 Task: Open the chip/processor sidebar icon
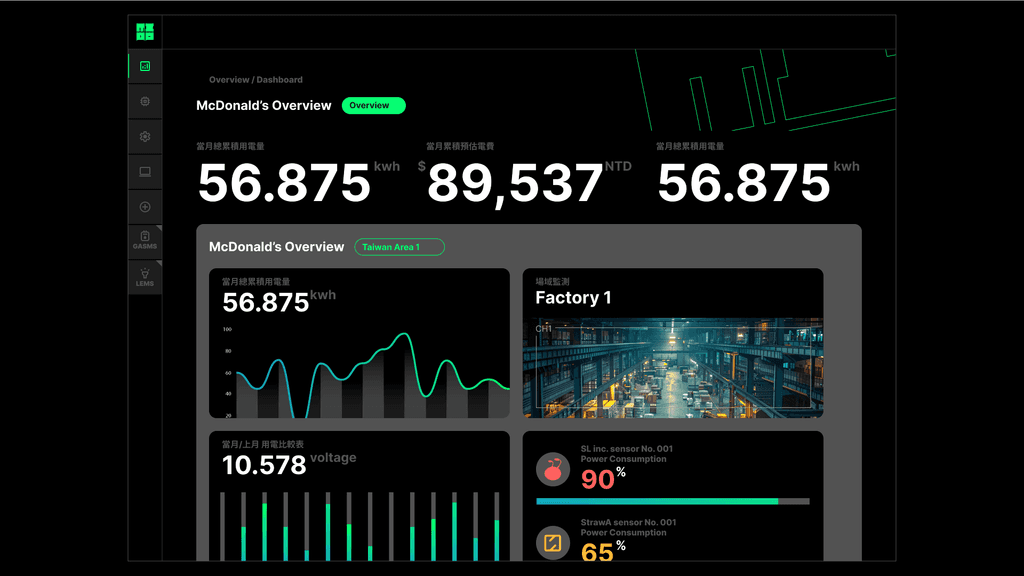tap(145, 101)
